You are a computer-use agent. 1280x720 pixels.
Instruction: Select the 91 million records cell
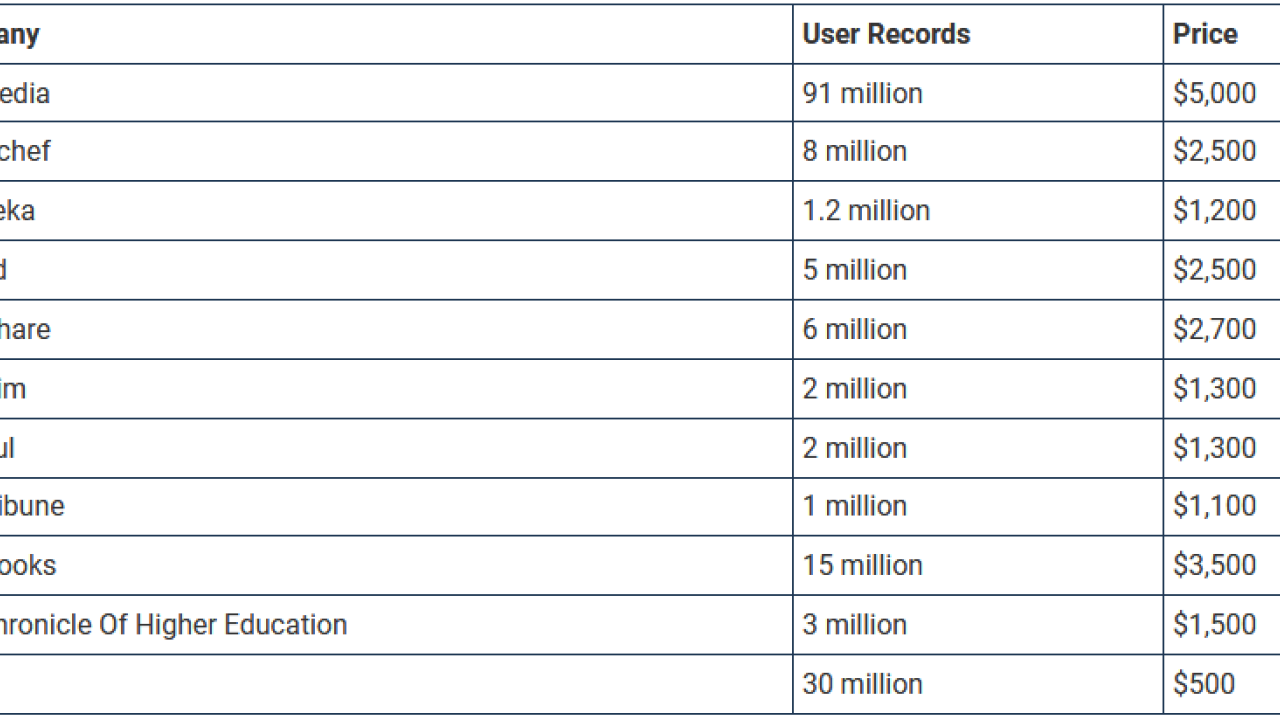pyautogui.click(x=862, y=93)
